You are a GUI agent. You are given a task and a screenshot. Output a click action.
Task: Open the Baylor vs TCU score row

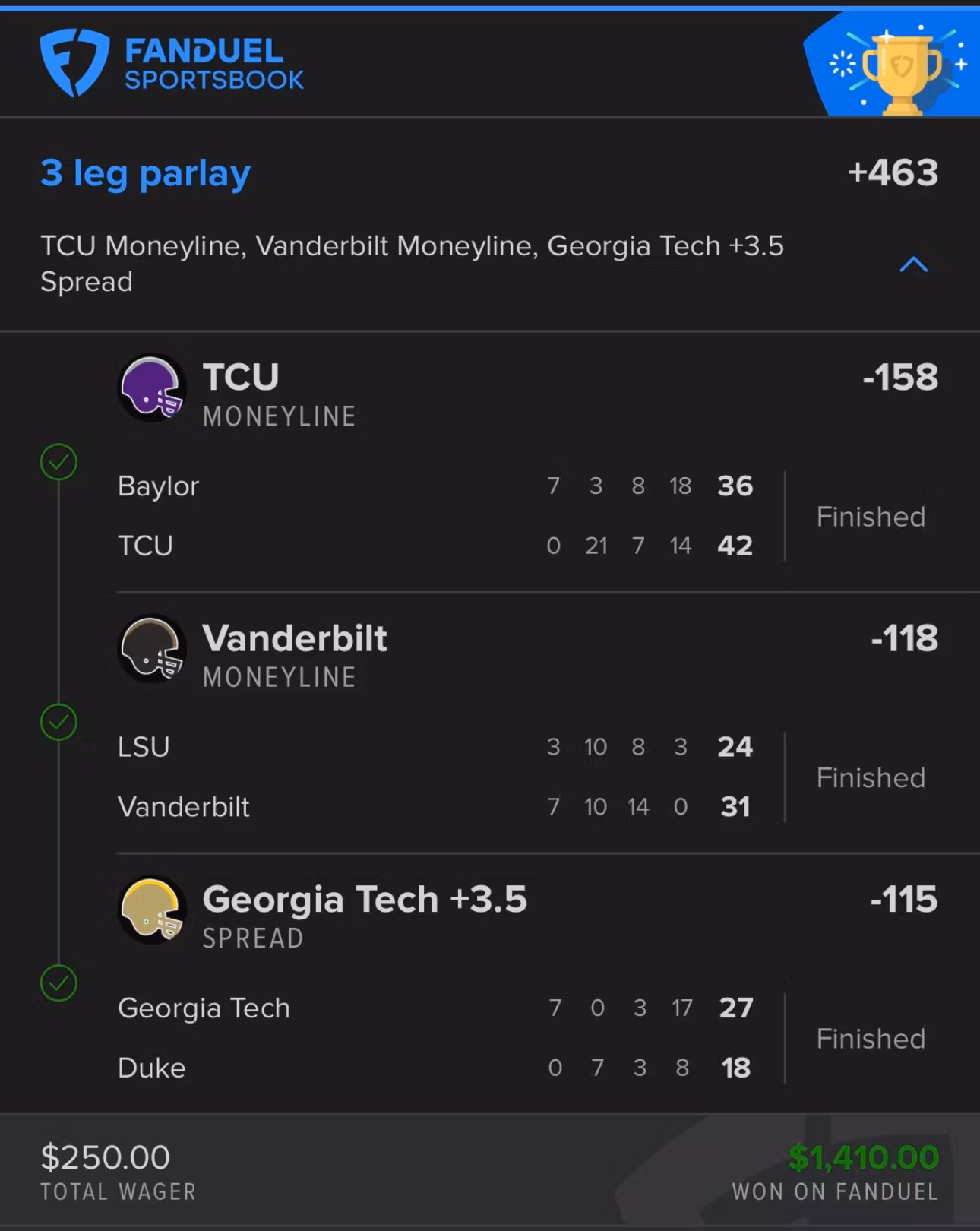435,516
